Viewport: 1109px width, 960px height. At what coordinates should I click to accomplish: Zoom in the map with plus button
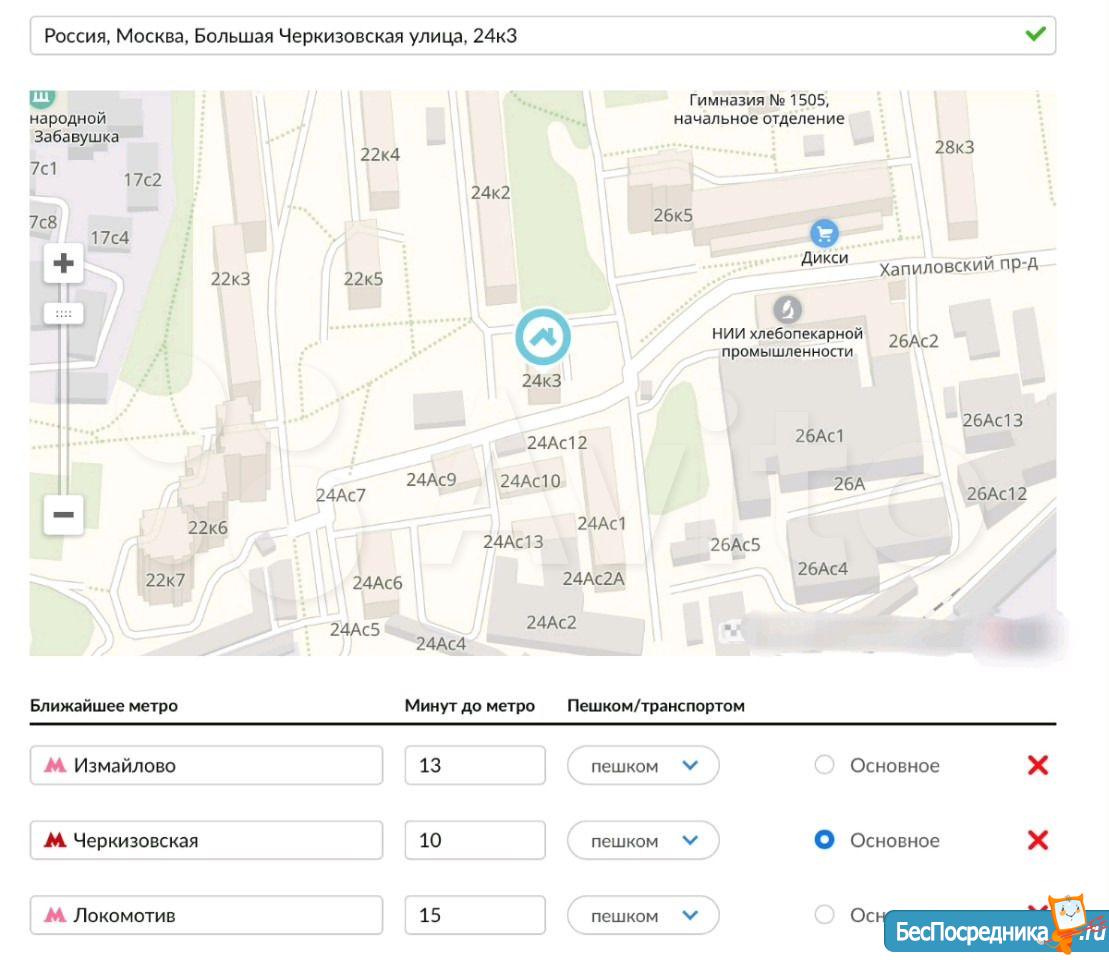click(64, 264)
